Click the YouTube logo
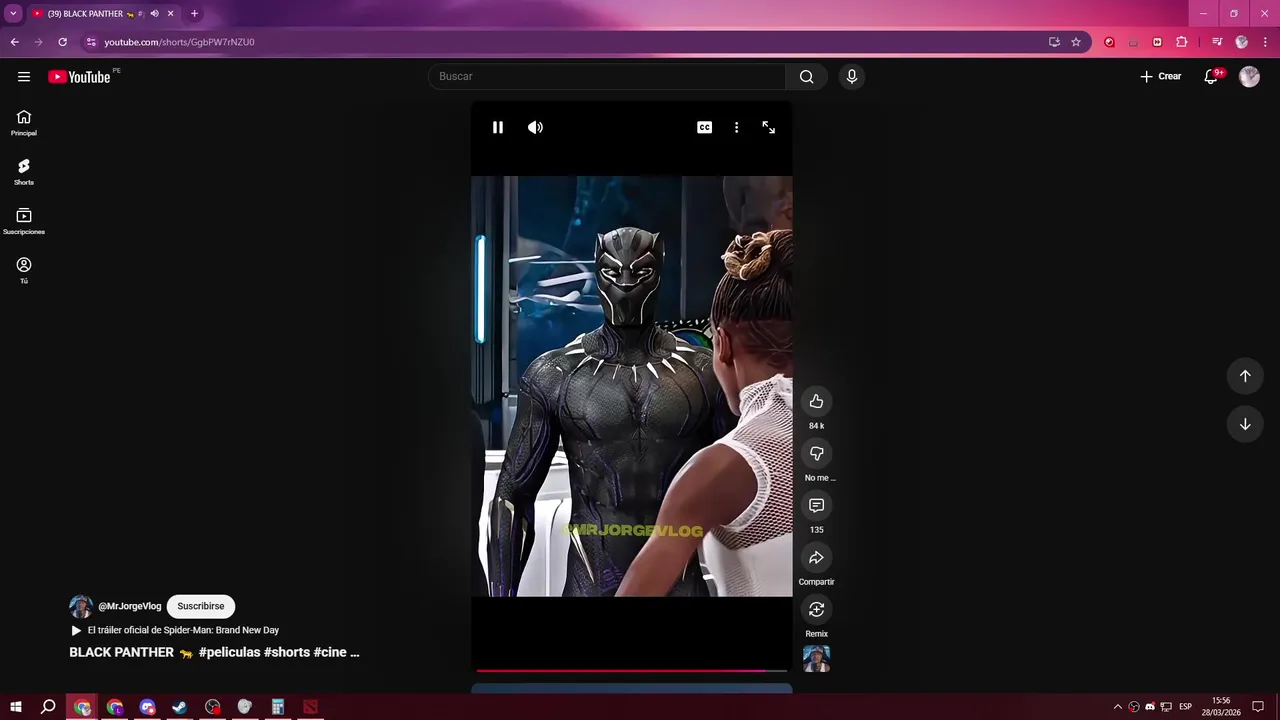 pos(80,77)
